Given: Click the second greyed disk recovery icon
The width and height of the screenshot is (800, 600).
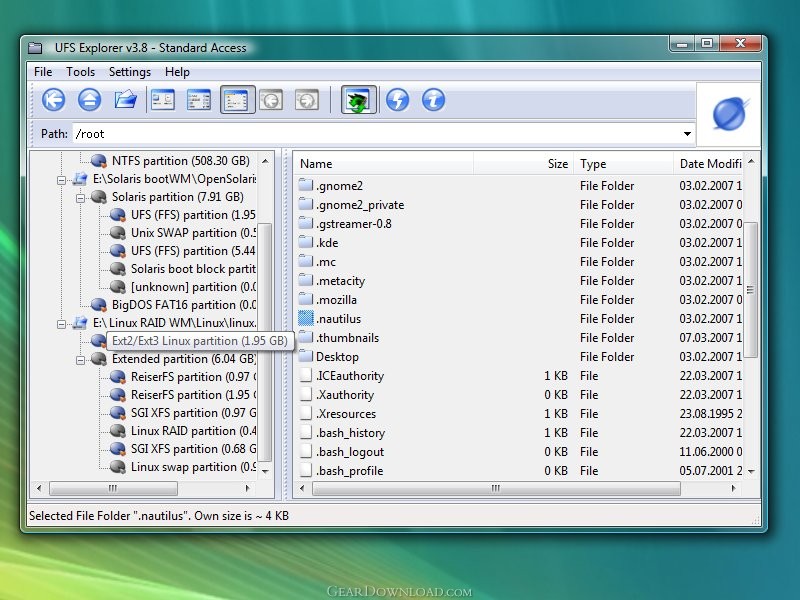Looking at the screenshot, I should pyautogui.click(x=307, y=100).
